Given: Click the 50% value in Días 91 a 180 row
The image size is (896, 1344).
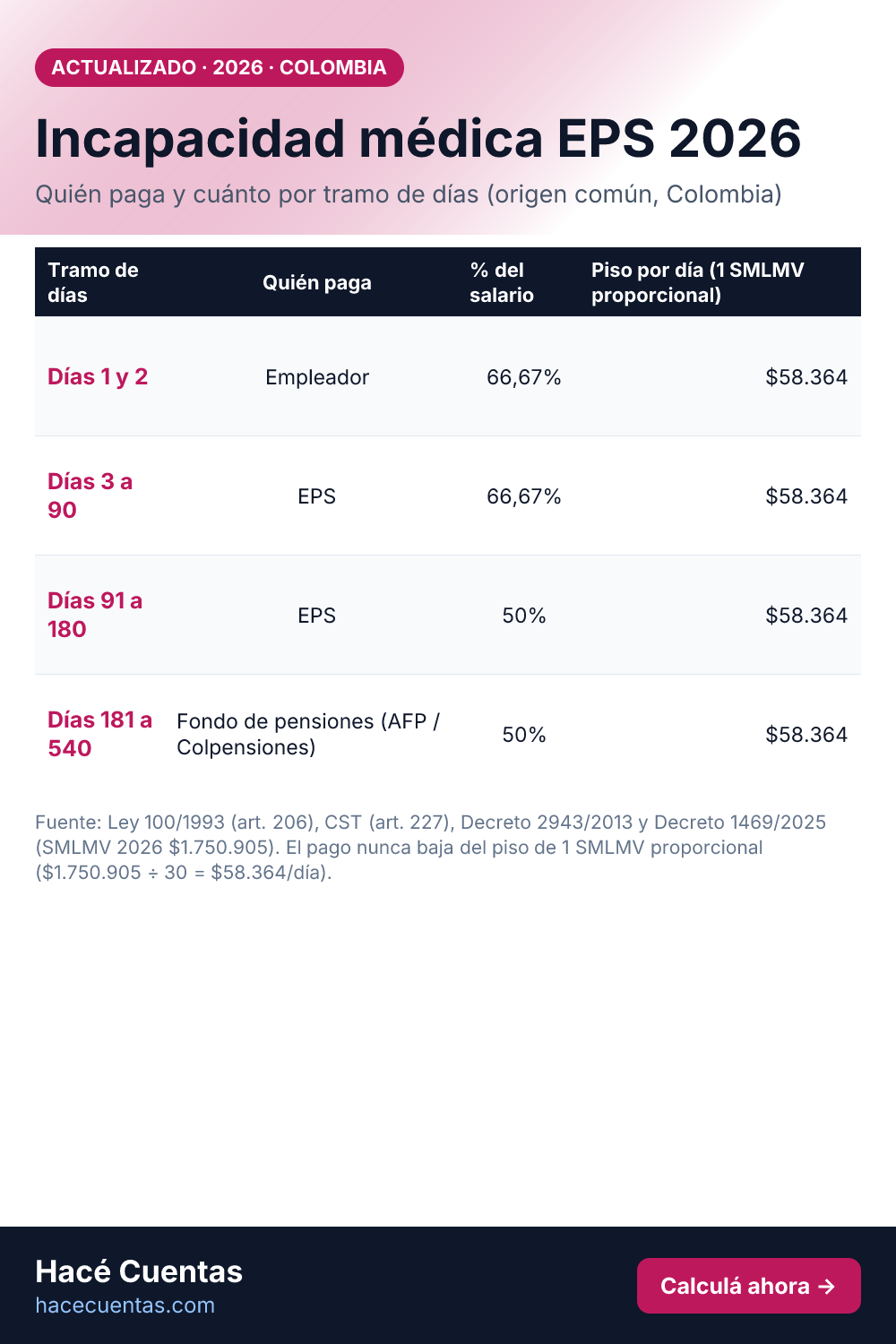Looking at the screenshot, I should tap(524, 616).
